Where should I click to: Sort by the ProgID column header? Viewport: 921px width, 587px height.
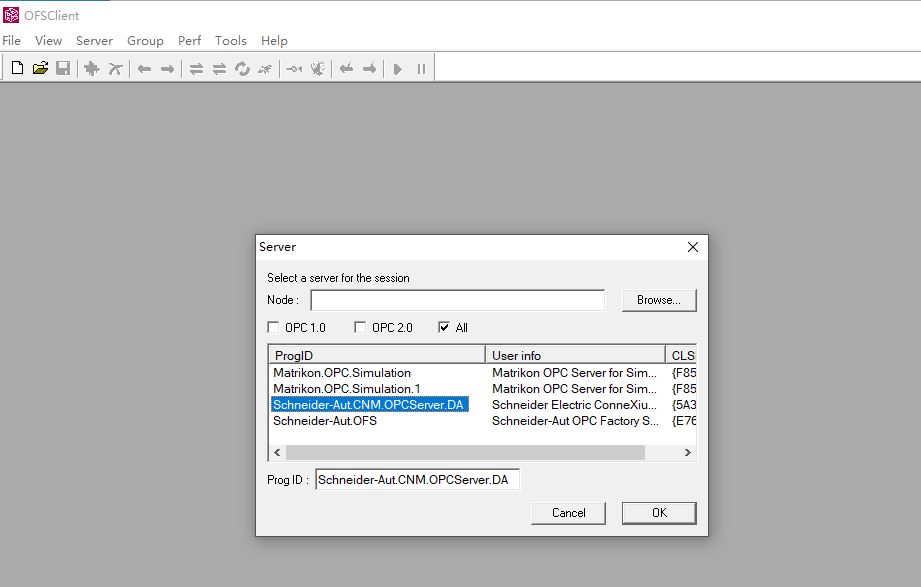click(x=377, y=355)
